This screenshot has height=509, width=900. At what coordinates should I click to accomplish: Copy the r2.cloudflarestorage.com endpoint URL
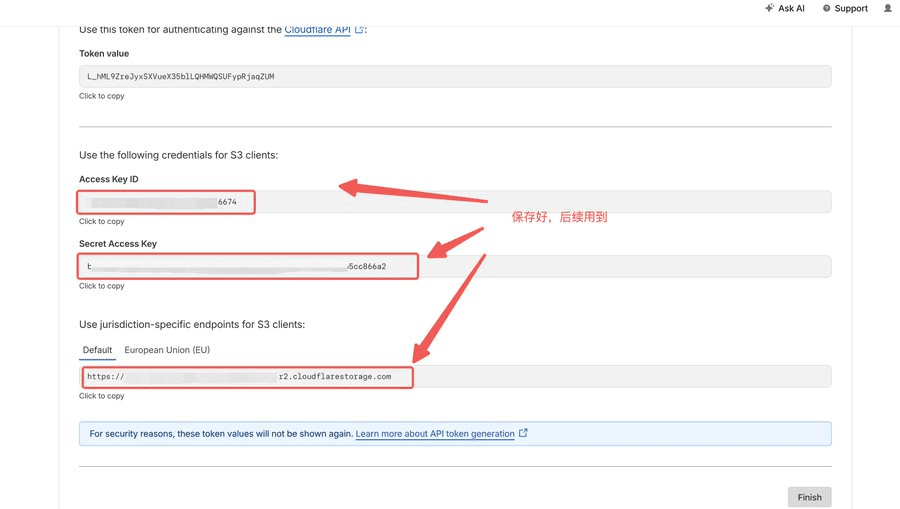455,376
